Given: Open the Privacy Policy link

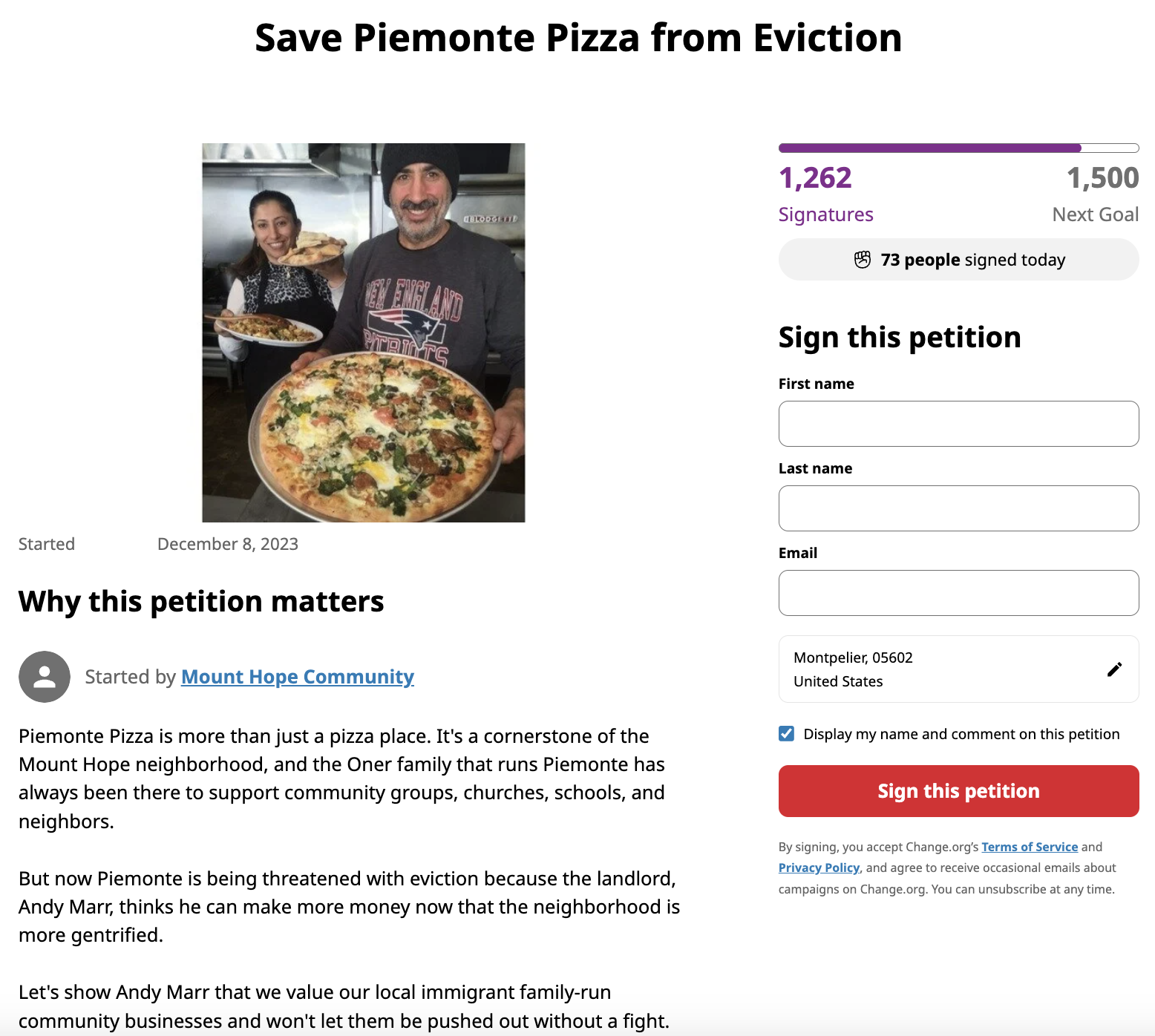Looking at the screenshot, I should point(819,868).
